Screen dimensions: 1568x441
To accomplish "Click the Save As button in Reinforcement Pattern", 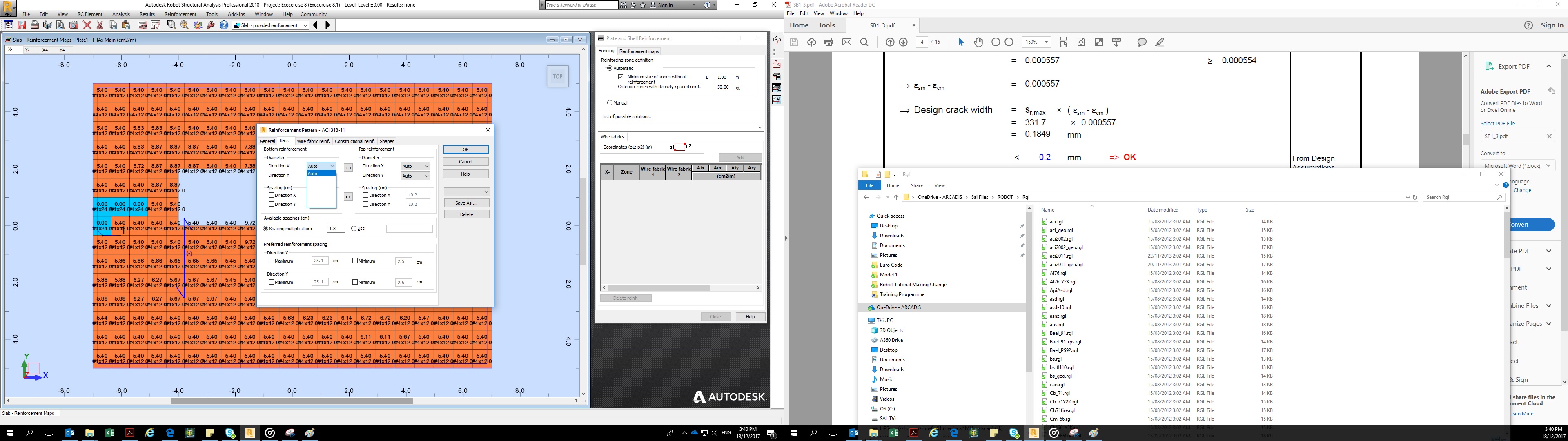I will click(x=467, y=203).
